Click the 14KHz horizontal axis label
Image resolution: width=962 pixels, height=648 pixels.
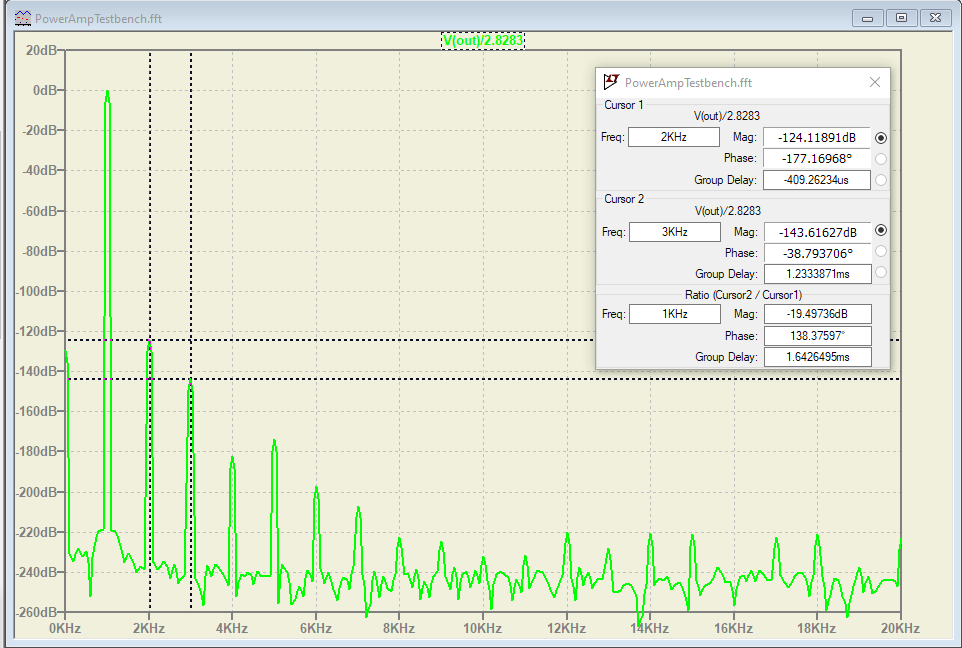[x=649, y=628]
